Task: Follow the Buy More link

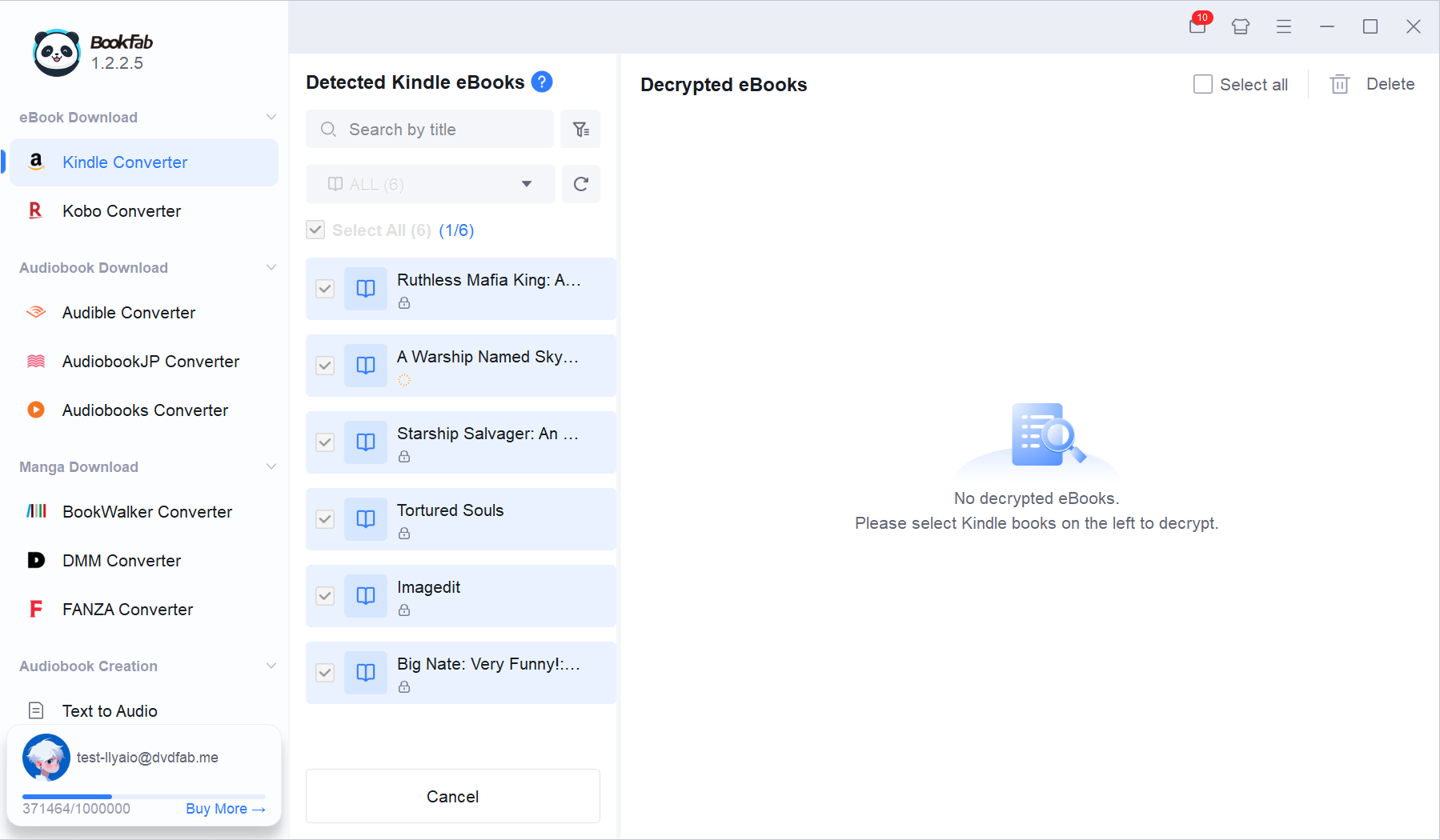Action: tap(225, 809)
